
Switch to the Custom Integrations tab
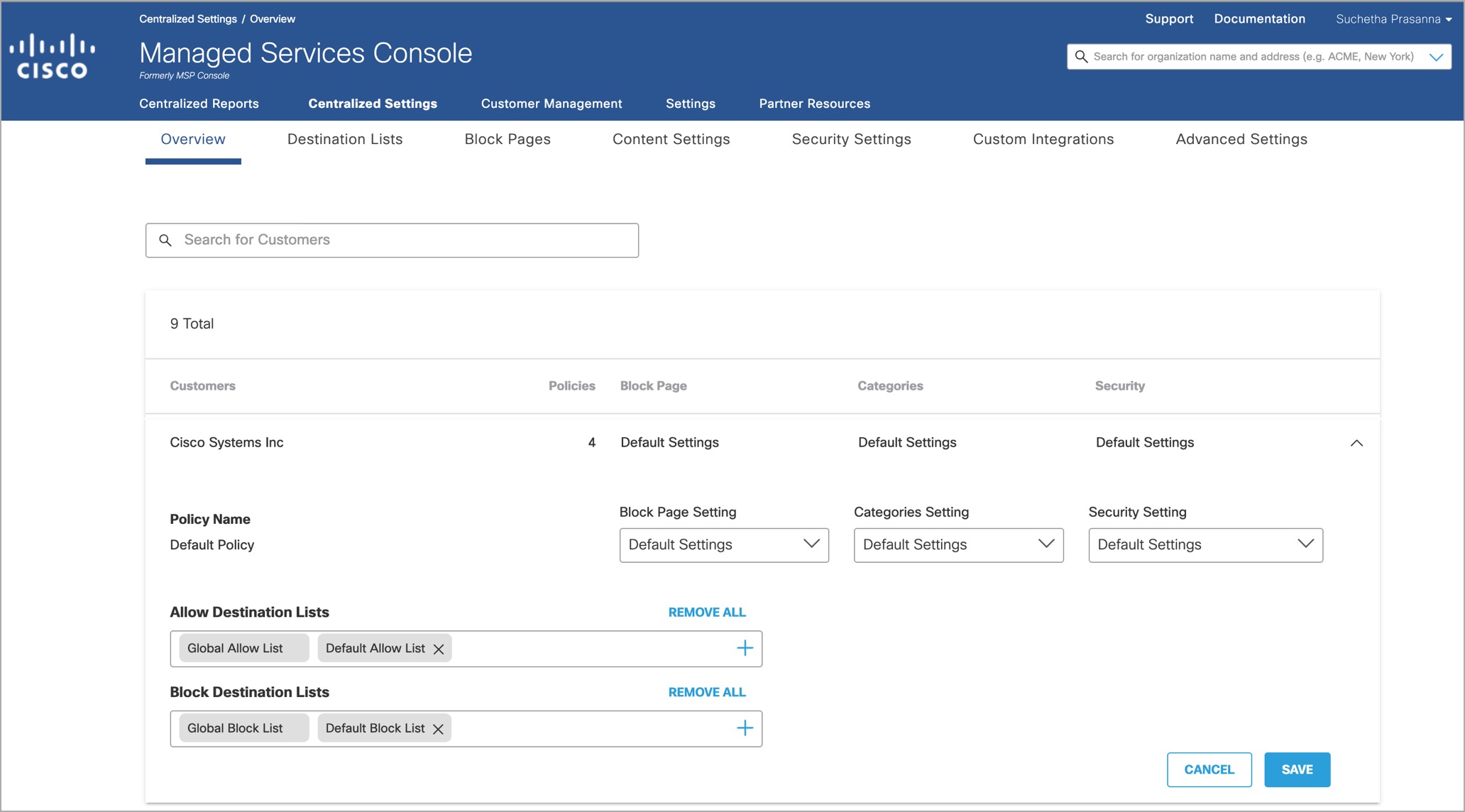[1043, 139]
